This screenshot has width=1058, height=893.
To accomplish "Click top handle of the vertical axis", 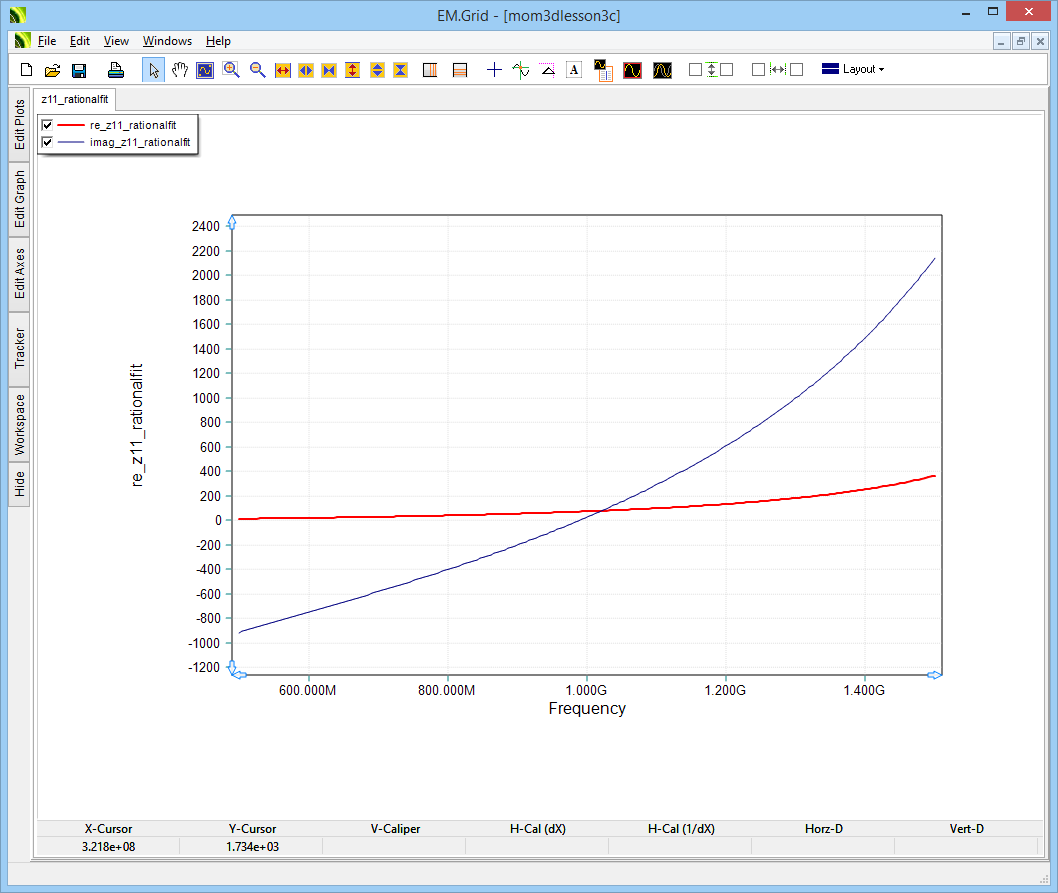I will [x=232, y=221].
